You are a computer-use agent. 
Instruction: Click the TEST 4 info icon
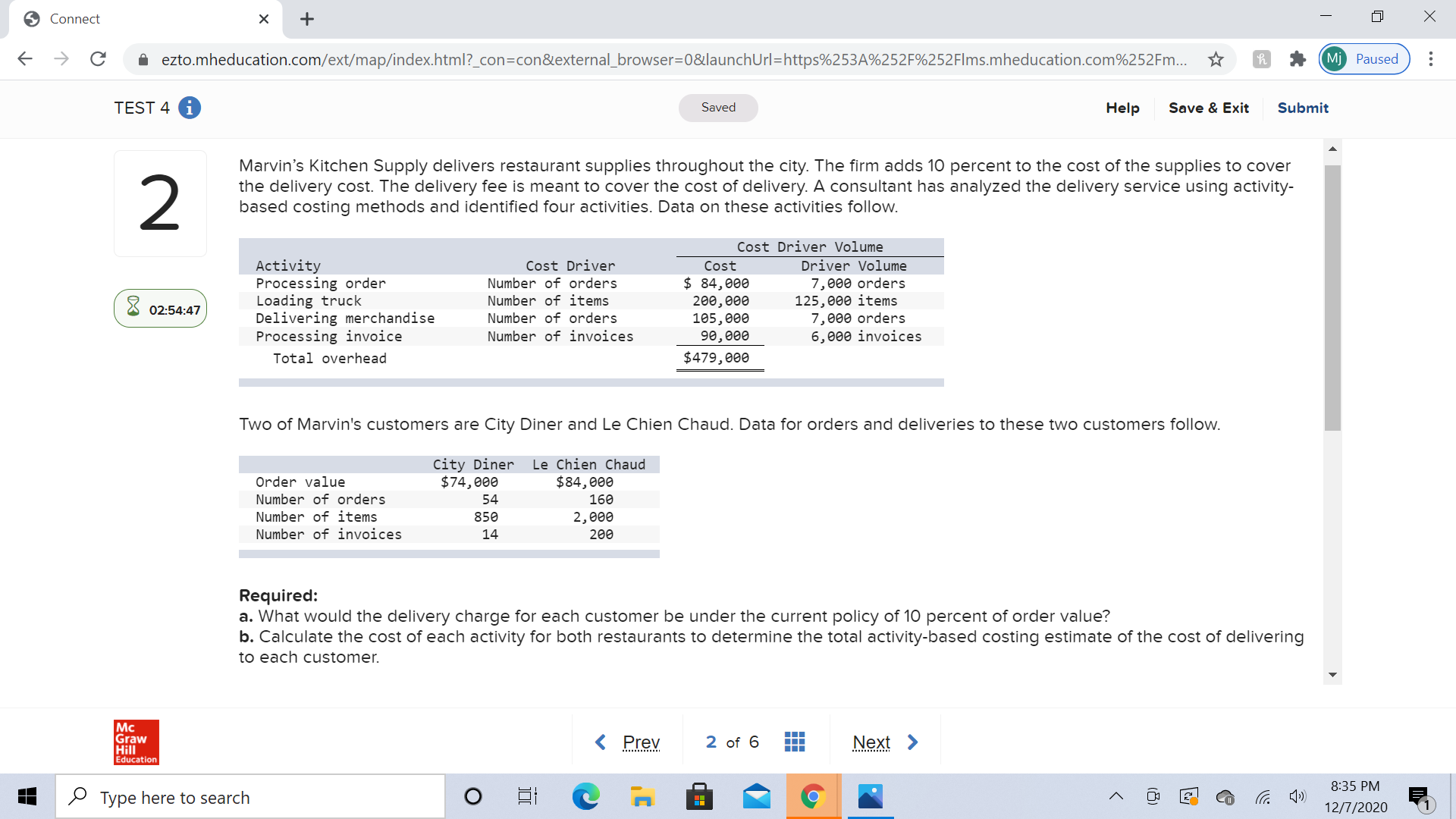[x=190, y=108]
